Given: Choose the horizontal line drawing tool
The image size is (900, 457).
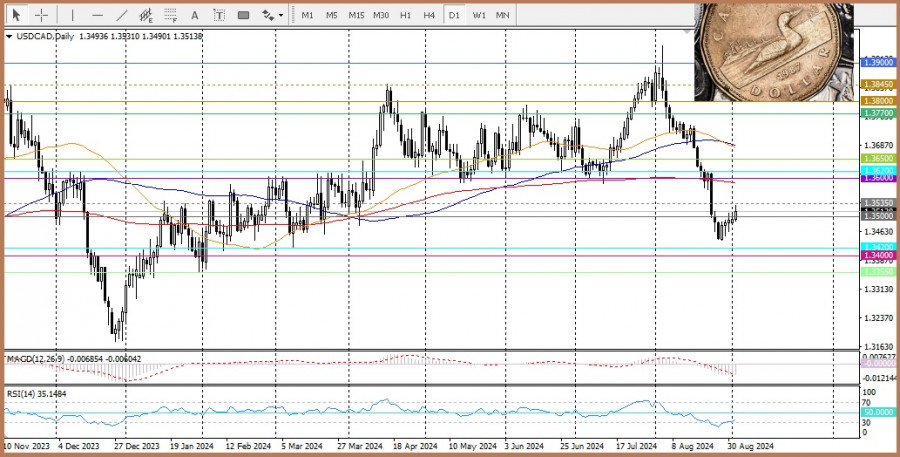Looking at the screenshot, I should (x=97, y=15).
